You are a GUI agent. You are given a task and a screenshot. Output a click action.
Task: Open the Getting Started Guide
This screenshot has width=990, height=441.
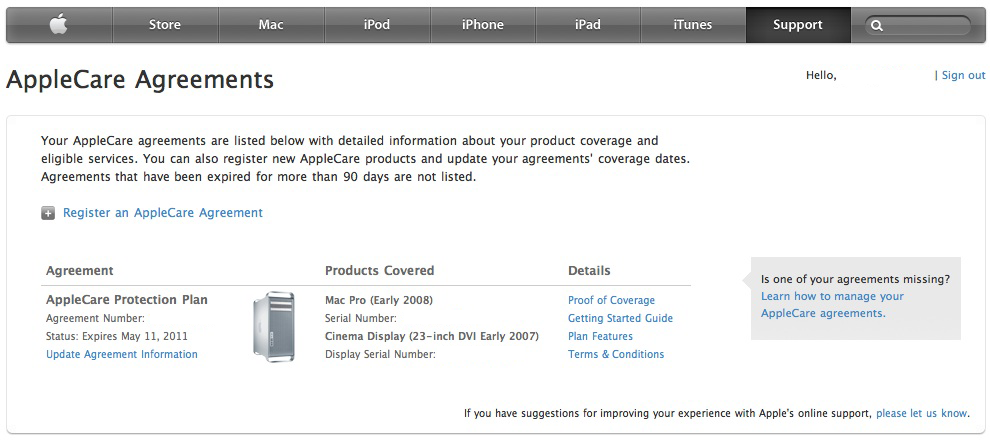620,318
